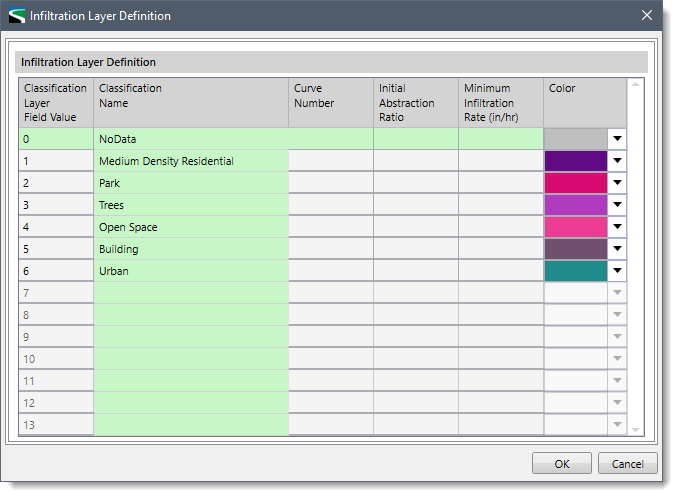
Task: Click the Classification Name column header
Action: pyautogui.click(x=191, y=102)
